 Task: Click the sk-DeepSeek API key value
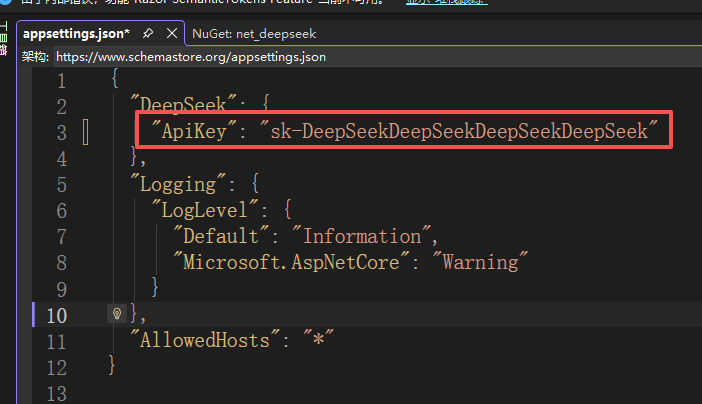tap(459, 131)
